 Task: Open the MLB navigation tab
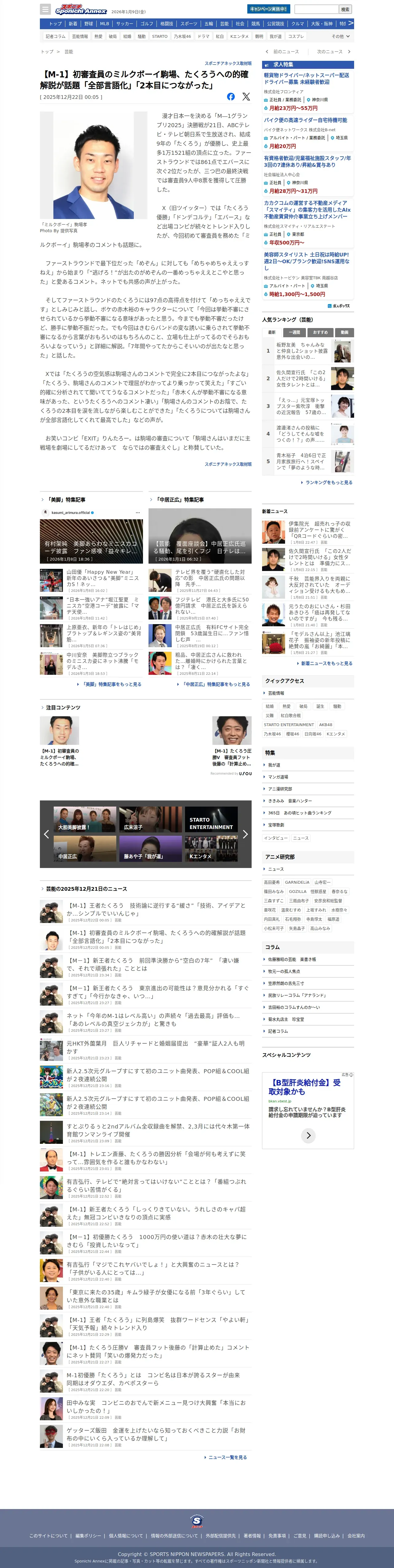pyautogui.click(x=105, y=24)
